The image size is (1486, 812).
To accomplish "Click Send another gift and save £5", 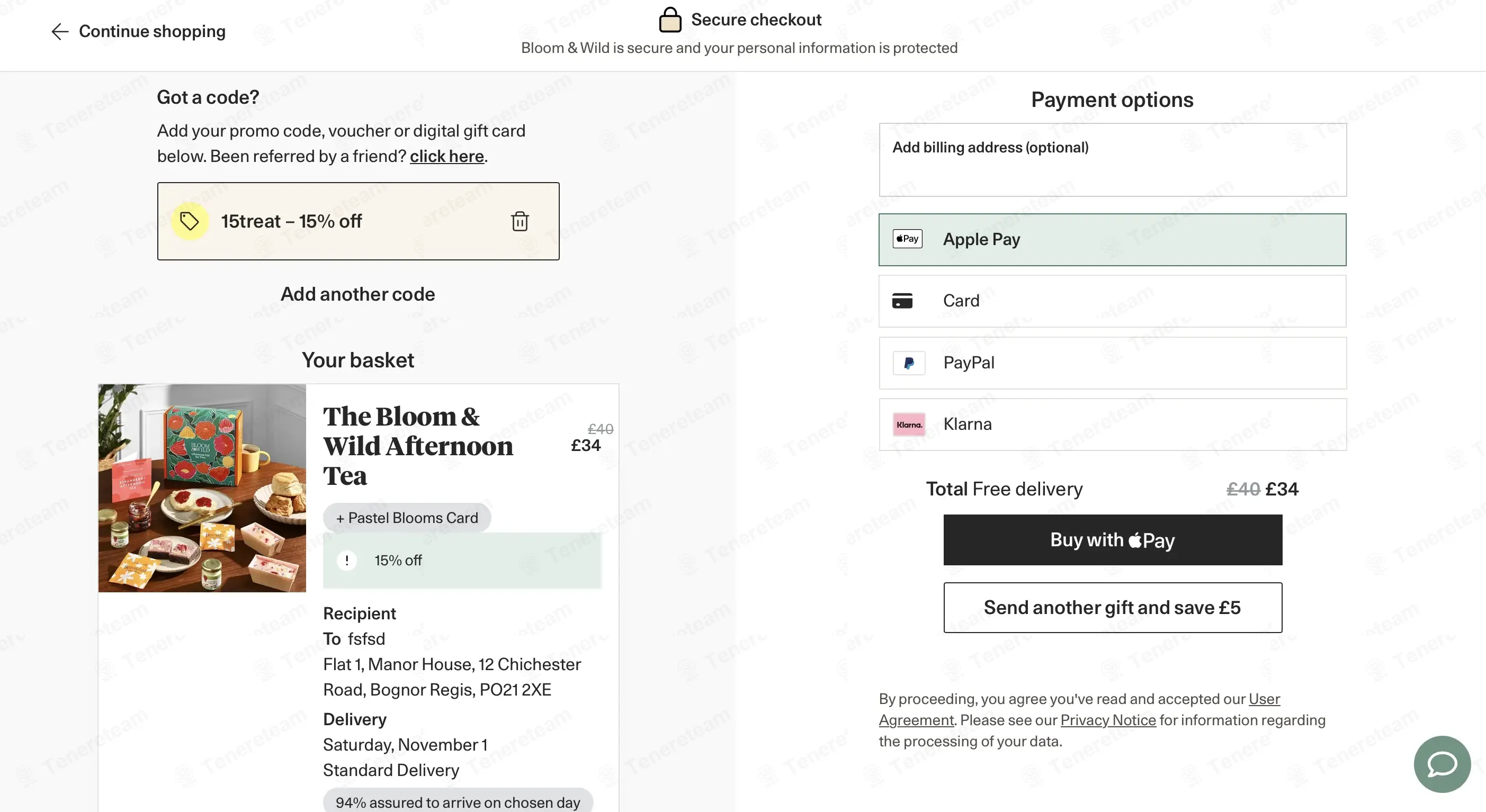I will [1112, 607].
